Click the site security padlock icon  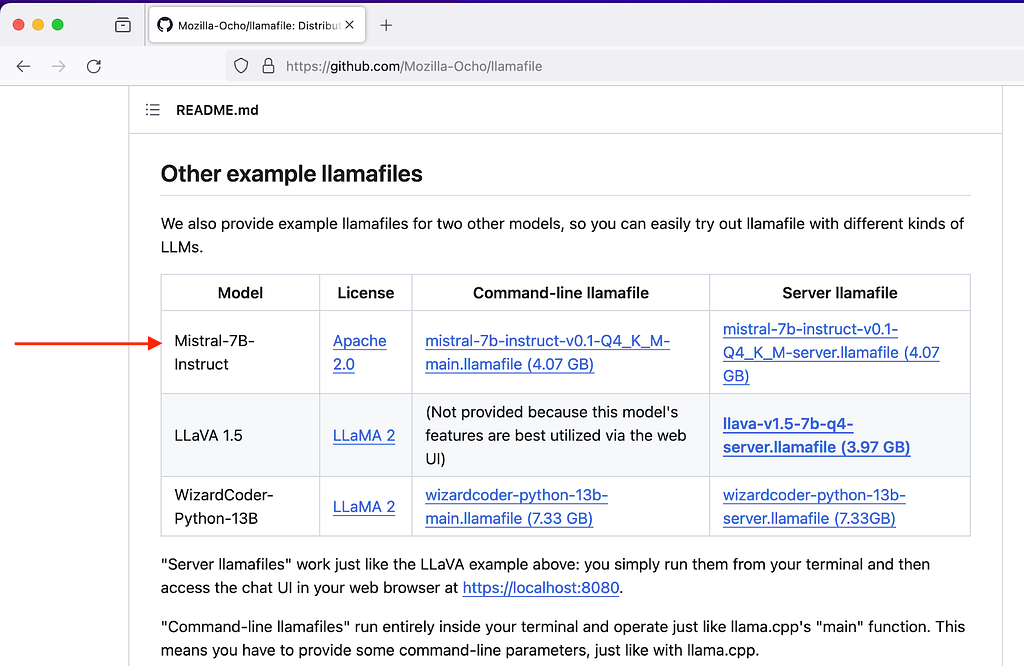tap(268, 66)
